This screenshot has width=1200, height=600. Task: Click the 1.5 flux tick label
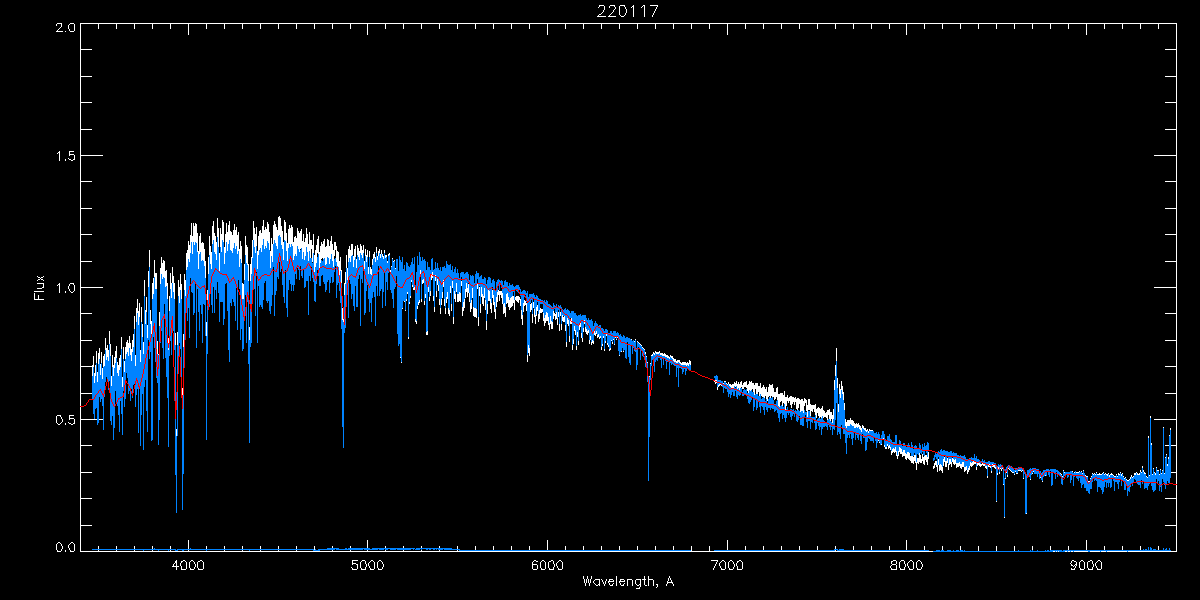pyautogui.click(x=66, y=156)
